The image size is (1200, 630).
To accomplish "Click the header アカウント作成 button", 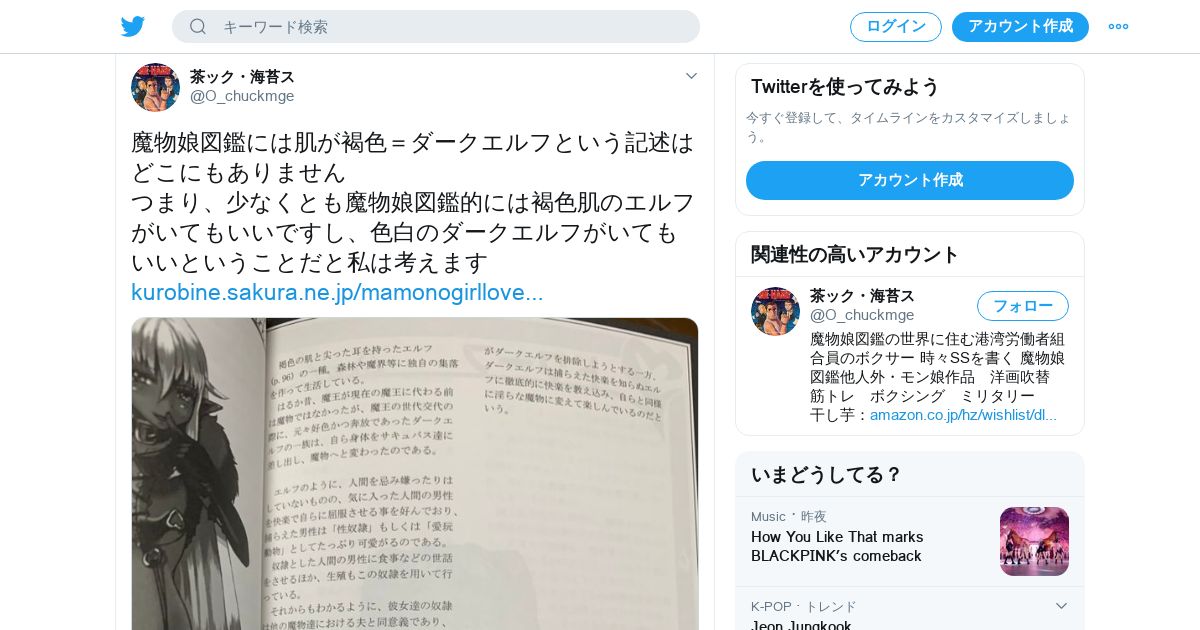I will point(1020,26).
